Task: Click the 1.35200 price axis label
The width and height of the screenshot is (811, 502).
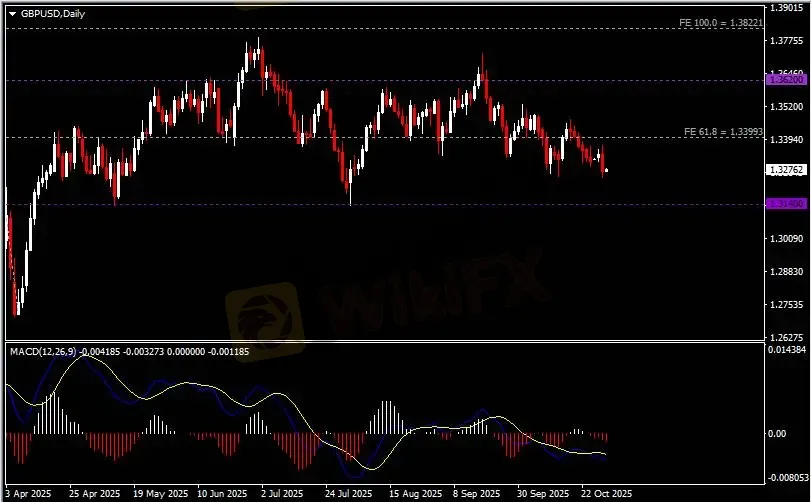Action: pyautogui.click(x=787, y=107)
